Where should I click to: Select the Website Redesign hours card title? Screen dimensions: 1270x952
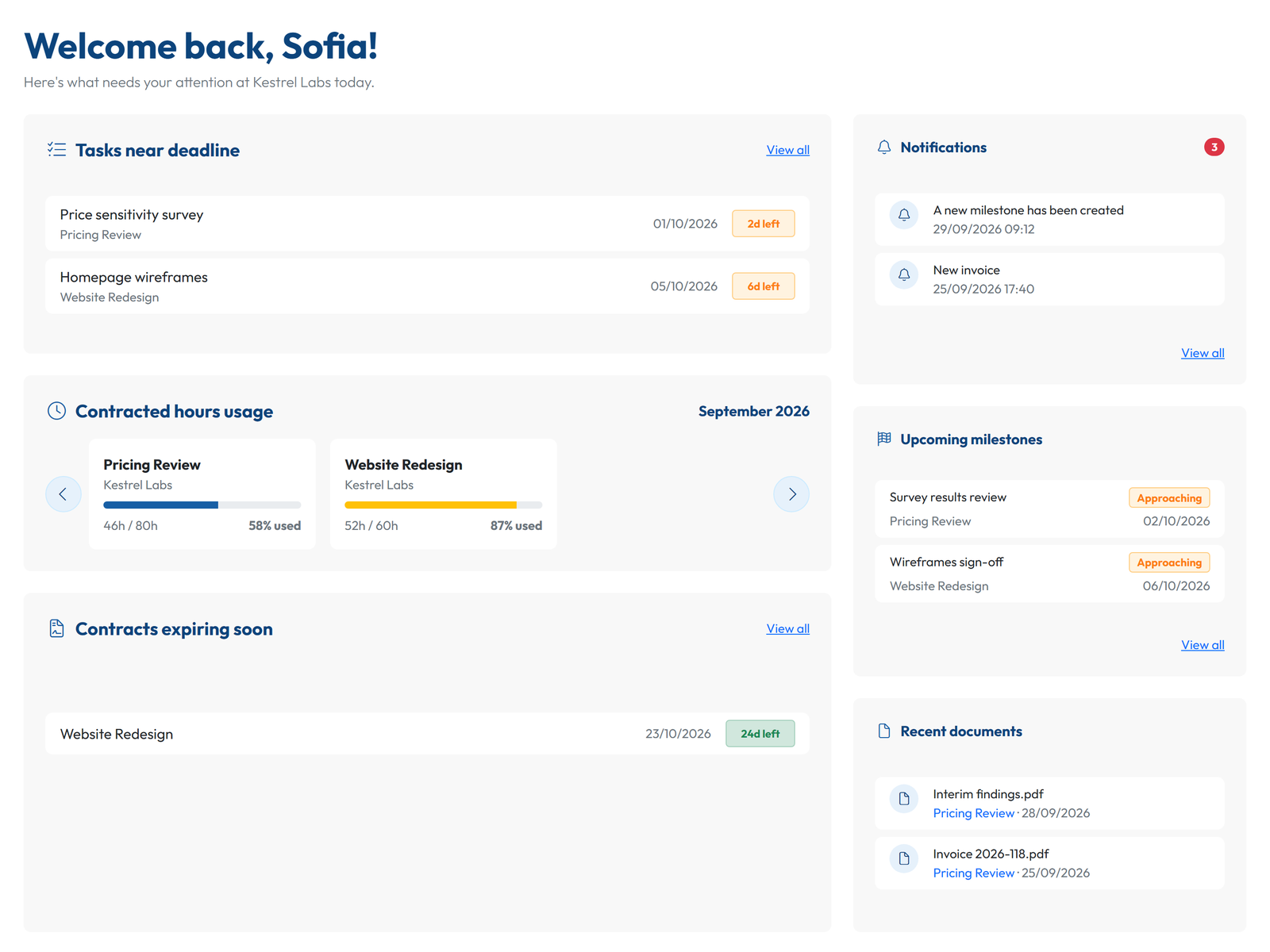(403, 465)
